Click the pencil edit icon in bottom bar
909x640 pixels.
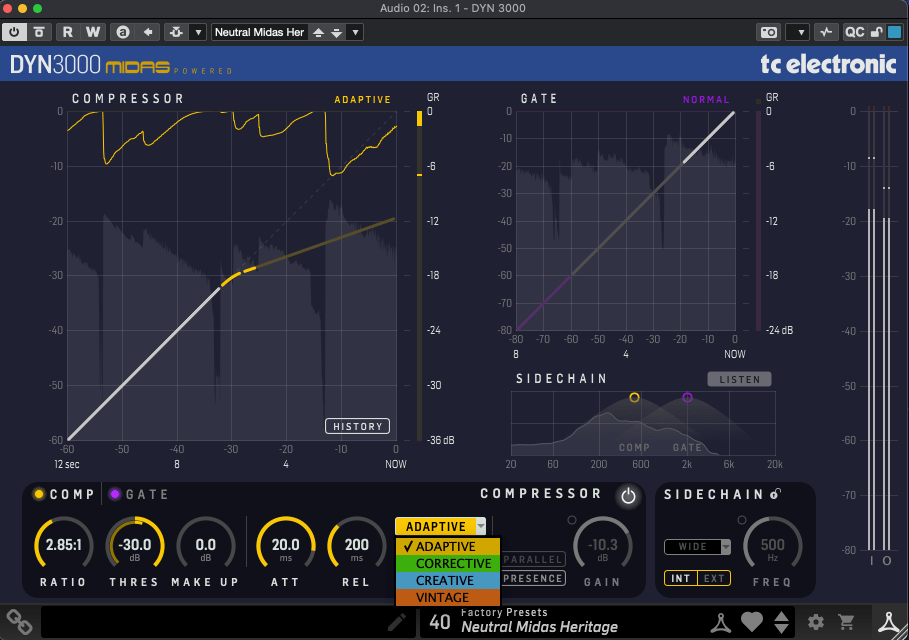[x=397, y=622]
